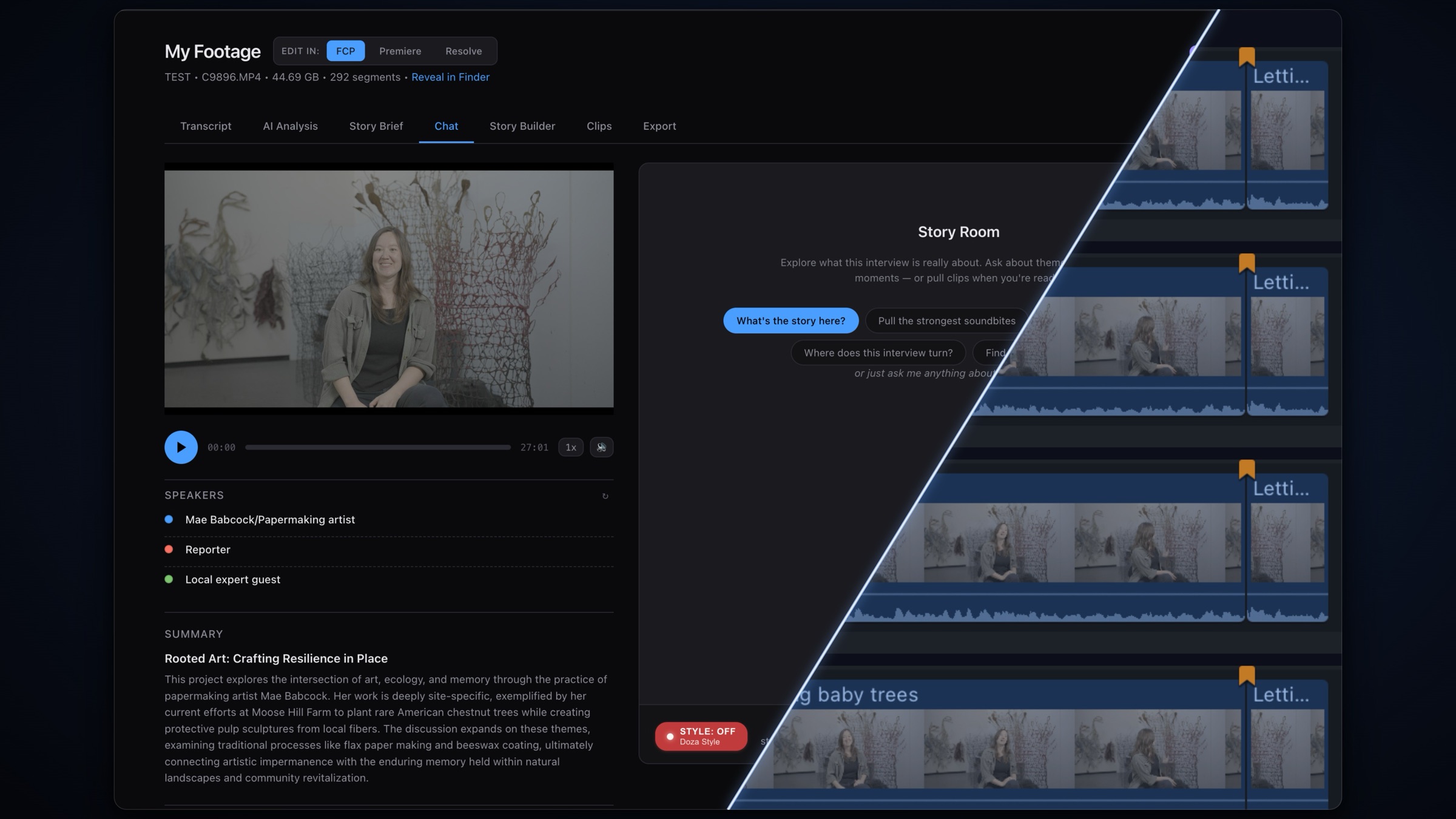Switch to Clips tab

tap(599, 126)
